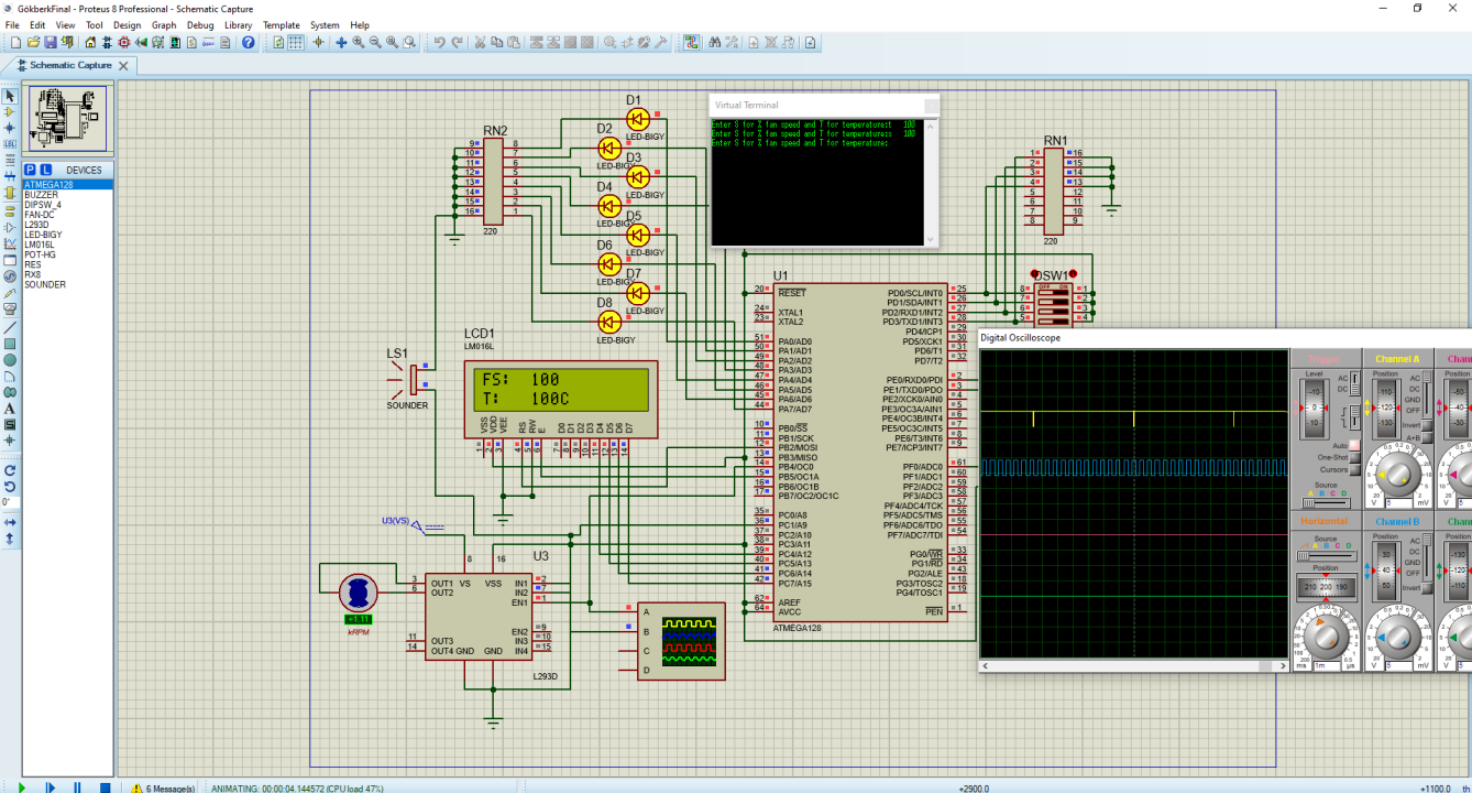1473x794 pixels.
Task: Click oscilloscope display right scroll arrow
Action: point(1283,665)
